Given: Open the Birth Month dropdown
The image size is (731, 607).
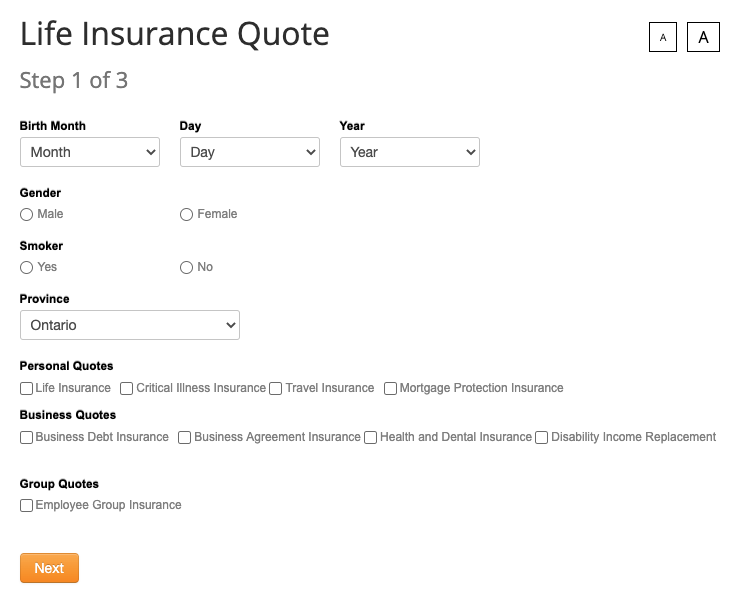Looking at the screenshot, I should pyautogui.click(x=90, y=152).
